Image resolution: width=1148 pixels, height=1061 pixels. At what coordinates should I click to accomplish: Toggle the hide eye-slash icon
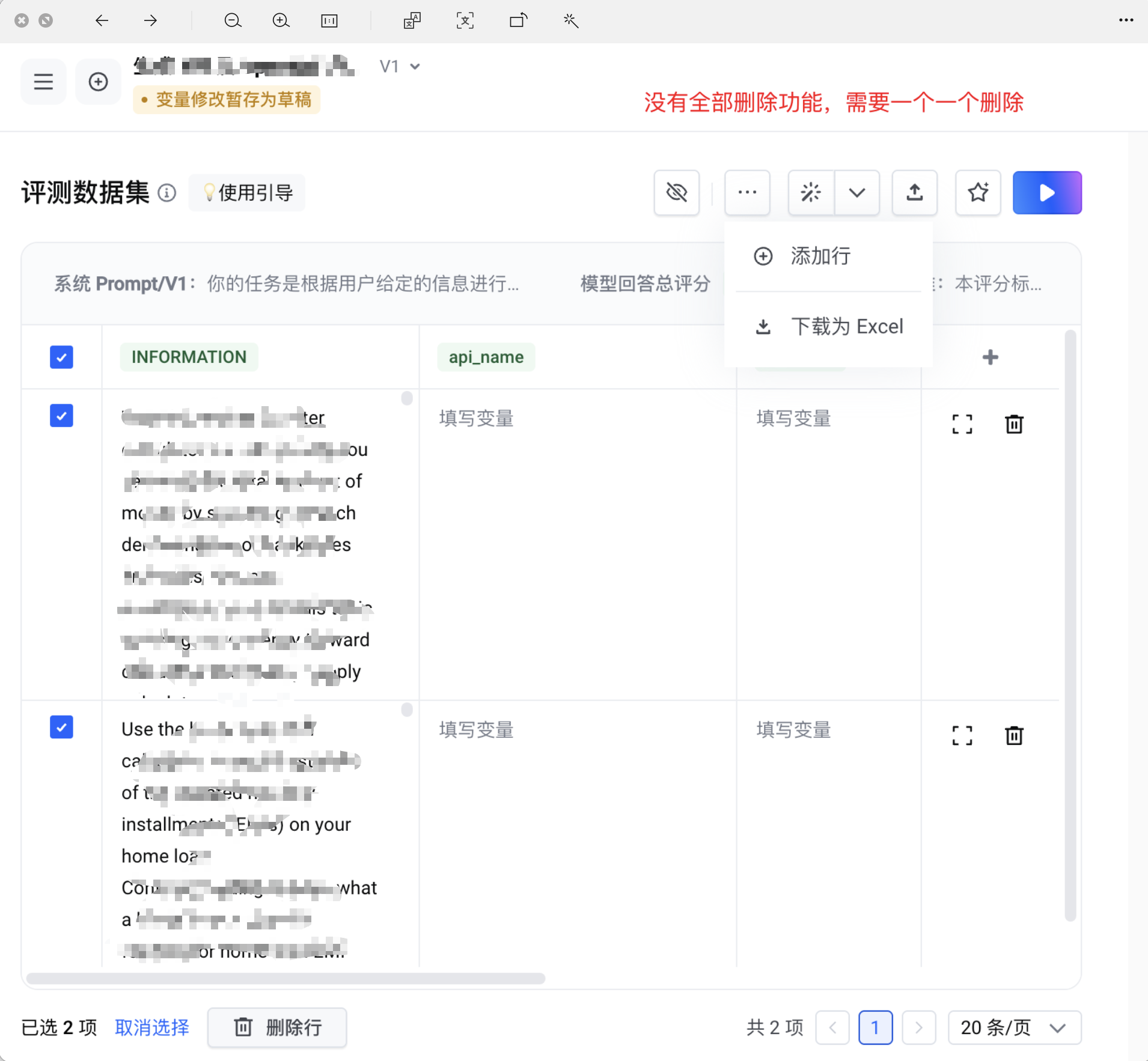tap(676, 193)
